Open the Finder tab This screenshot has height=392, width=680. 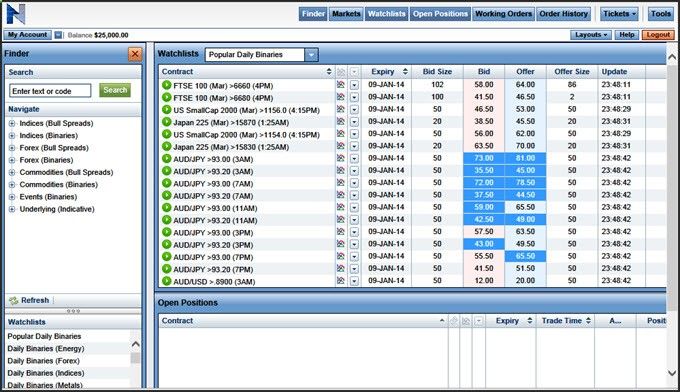pyautogui.click(x=313, y=14)
